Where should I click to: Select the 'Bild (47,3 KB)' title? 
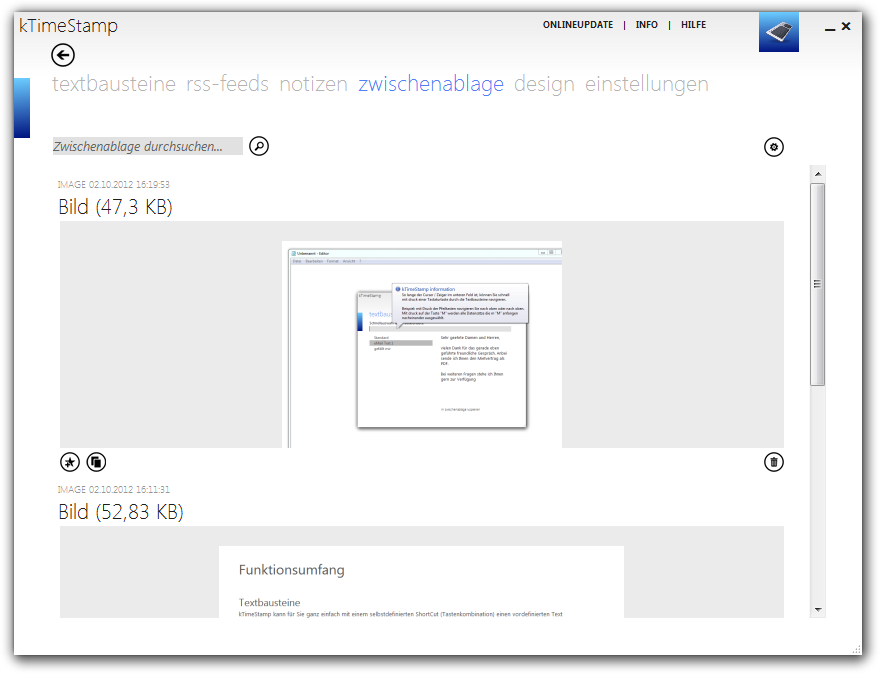(x=116, y=207)
